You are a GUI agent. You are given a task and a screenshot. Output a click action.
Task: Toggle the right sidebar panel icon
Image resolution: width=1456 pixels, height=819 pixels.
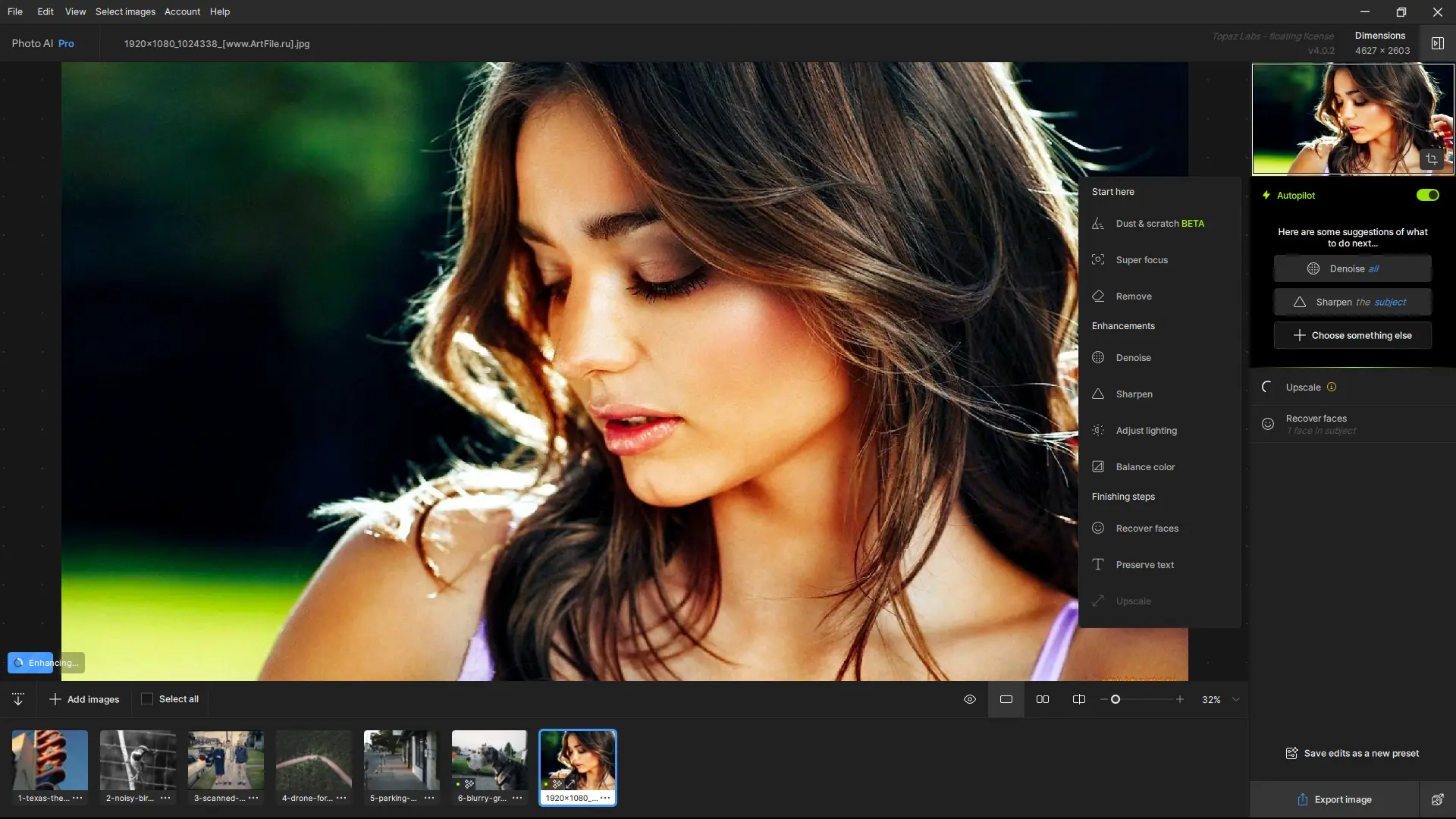1437,43
